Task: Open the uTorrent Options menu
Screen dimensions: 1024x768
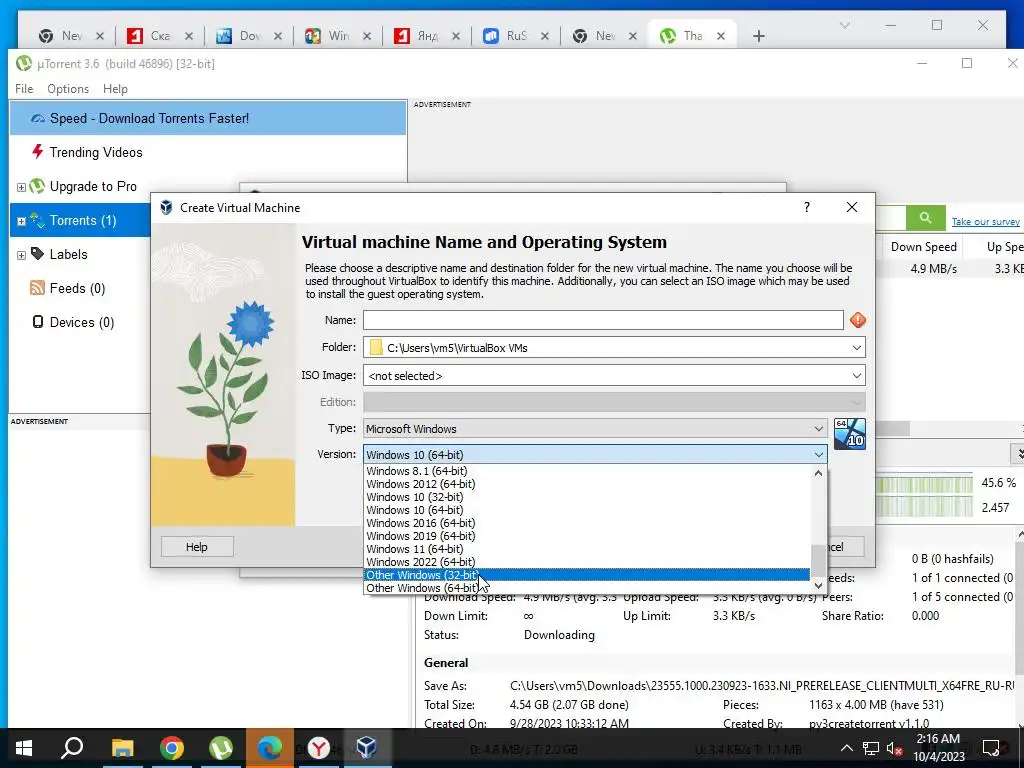Action: 68,89
